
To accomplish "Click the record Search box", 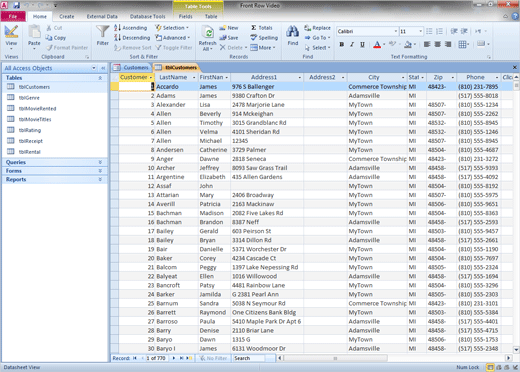I will click(249, 358).
